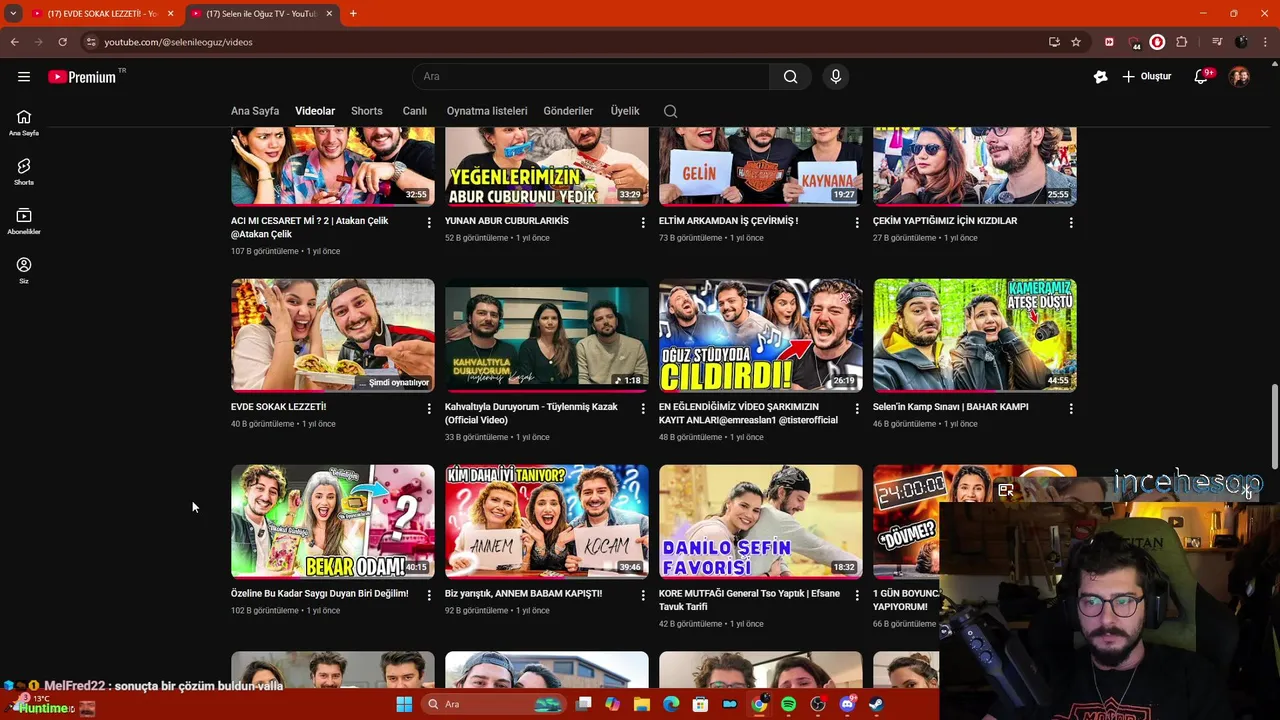Open the Windows Start menu
Viewport: 1280px width, 720px height.
(404, 704)
